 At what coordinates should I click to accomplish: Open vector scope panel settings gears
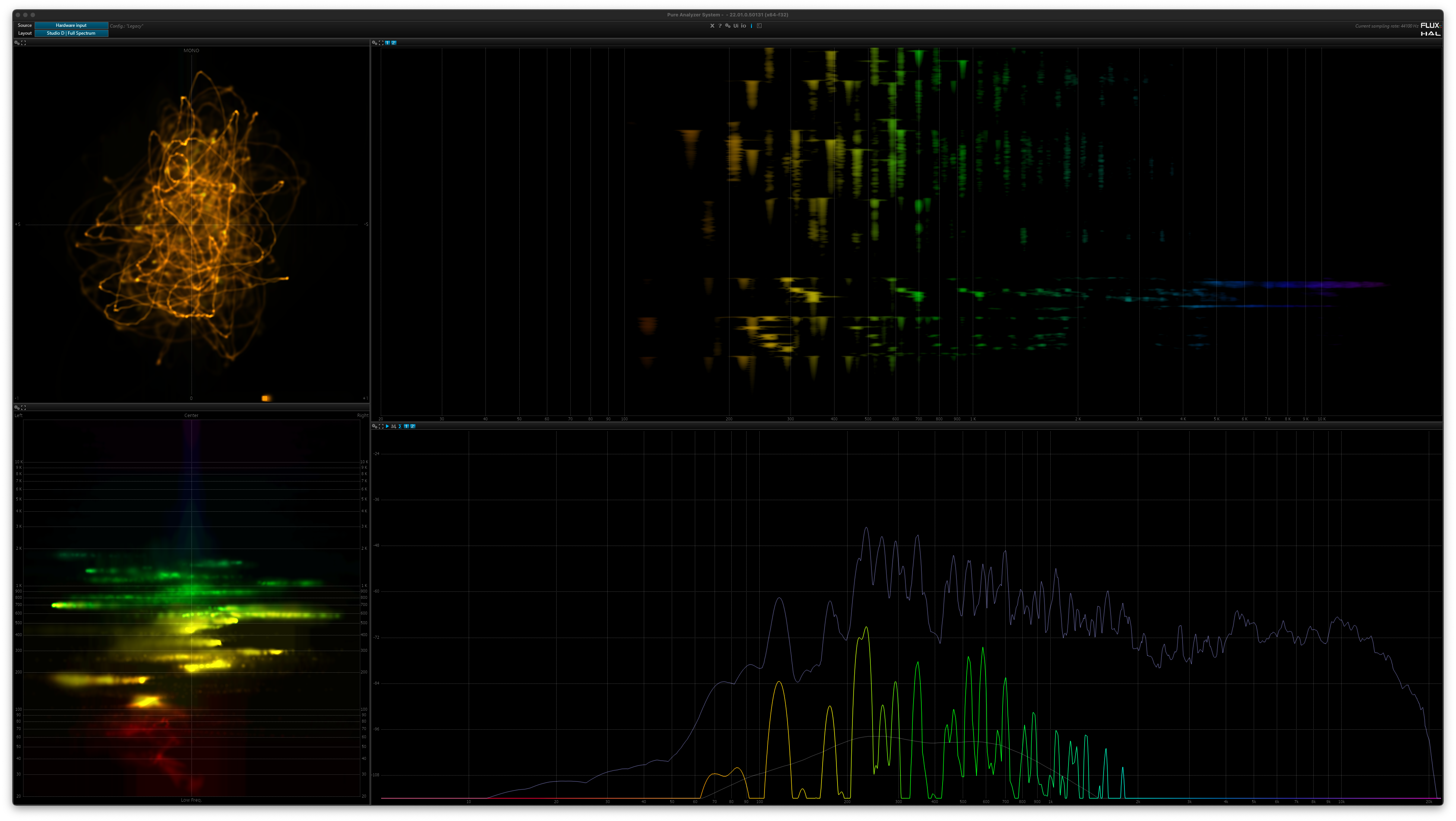(x=17, y=43)
